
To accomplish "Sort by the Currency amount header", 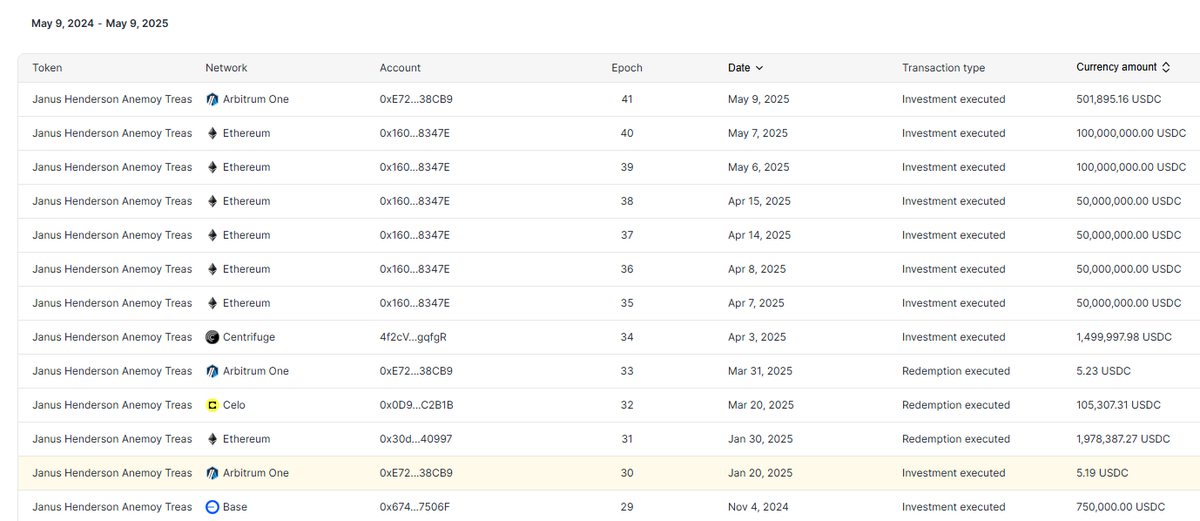I will pos(1116,68).
